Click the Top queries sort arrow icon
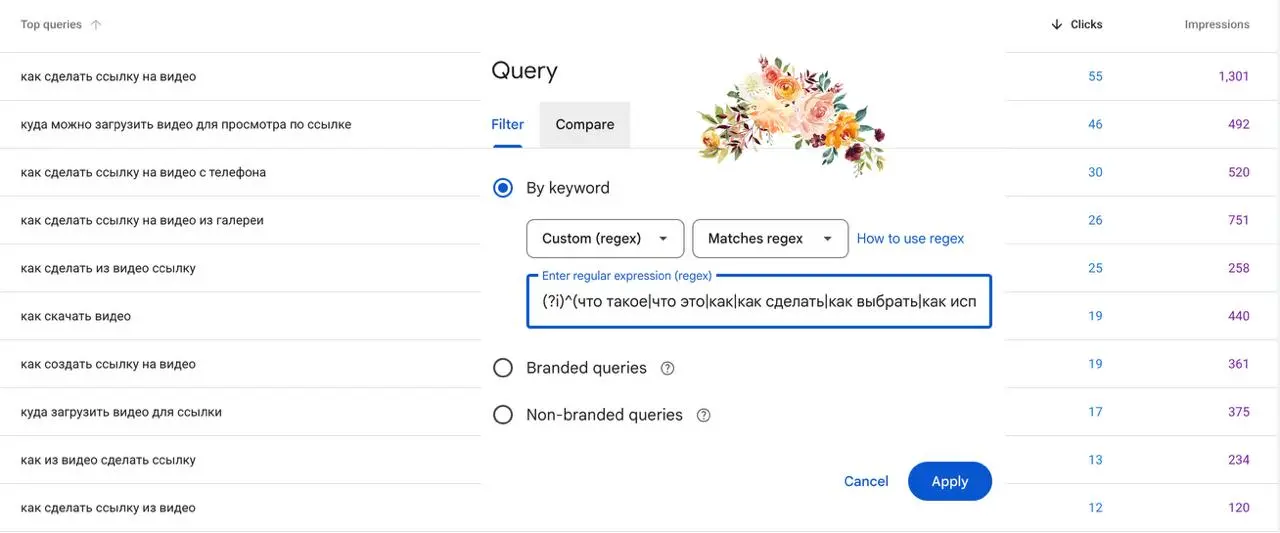The image size is (1280, 533). click(96, 25)
